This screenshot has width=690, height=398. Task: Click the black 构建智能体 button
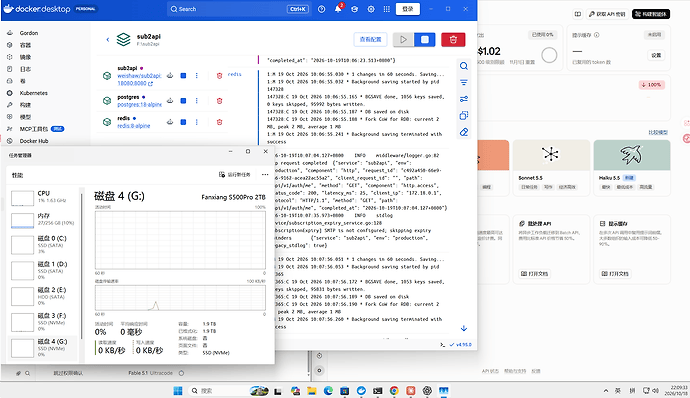point(651,14)
